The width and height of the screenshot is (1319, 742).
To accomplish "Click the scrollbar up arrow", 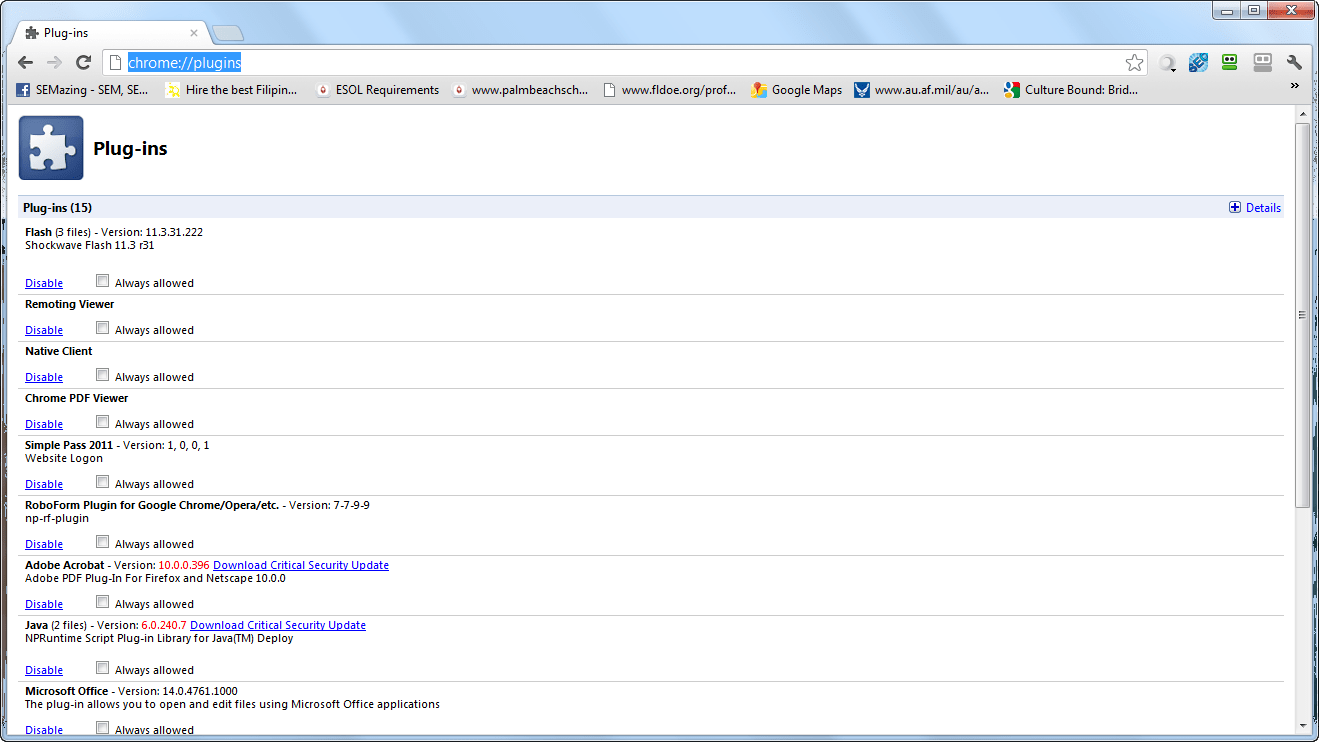I will 1302,114.
